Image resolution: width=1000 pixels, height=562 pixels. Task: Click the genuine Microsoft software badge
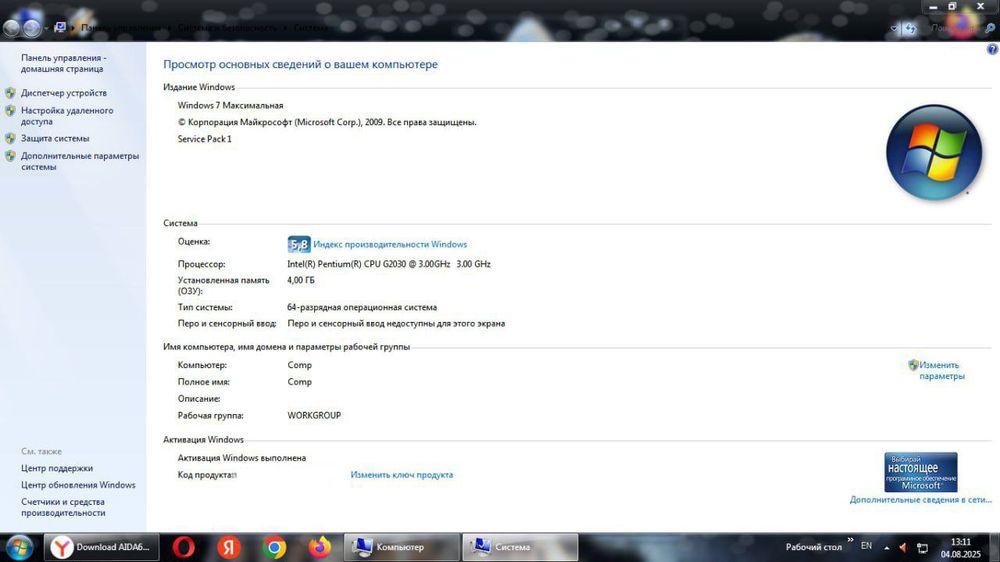coord(920,472)
